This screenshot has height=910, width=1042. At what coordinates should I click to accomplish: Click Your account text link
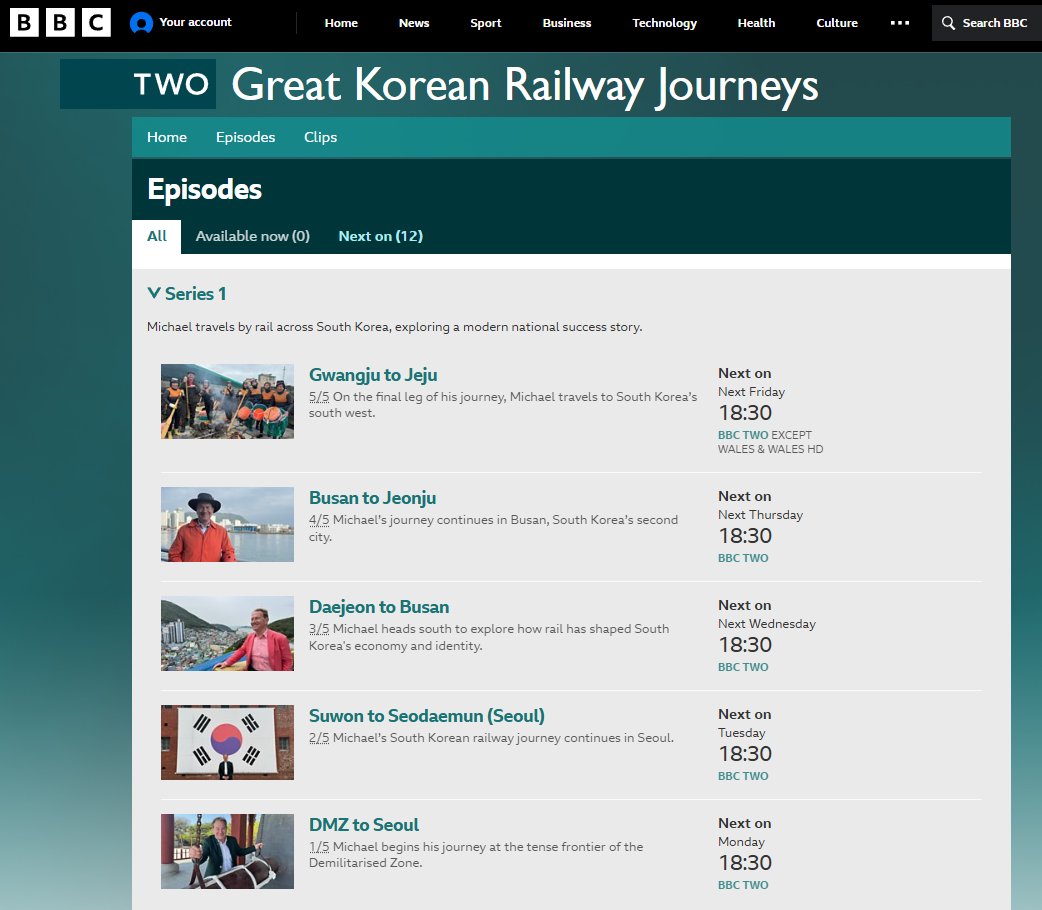[x=195, y=22]
